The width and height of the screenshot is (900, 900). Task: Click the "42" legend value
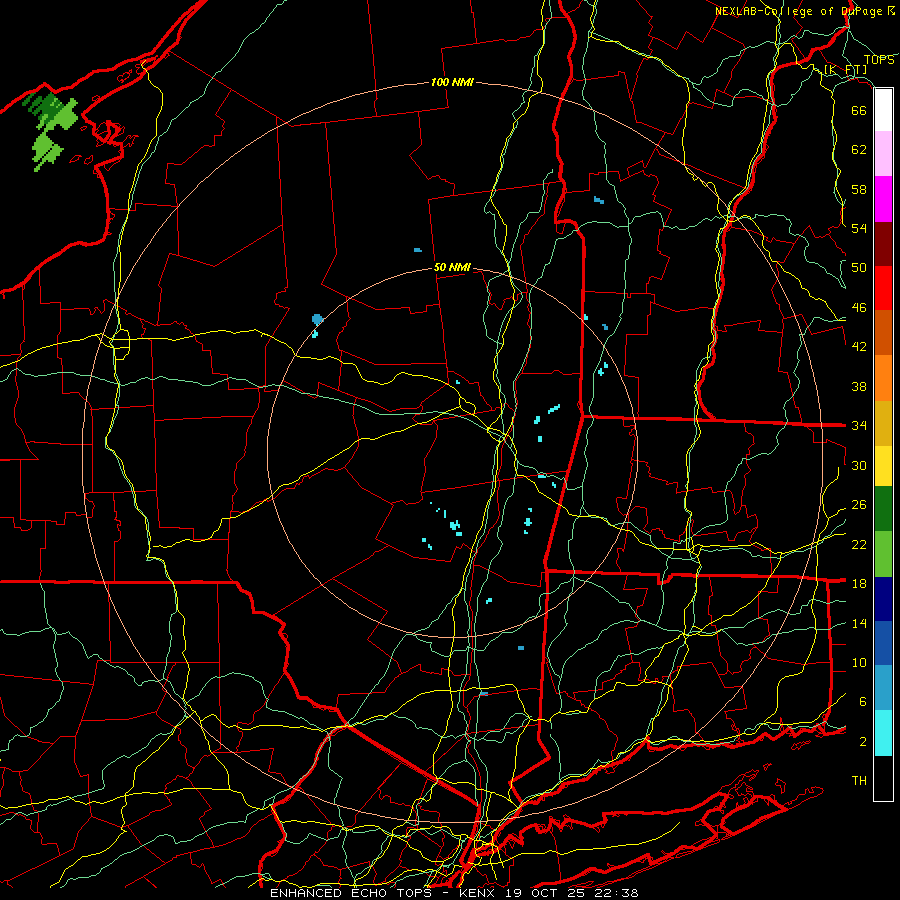coord(859,347)
